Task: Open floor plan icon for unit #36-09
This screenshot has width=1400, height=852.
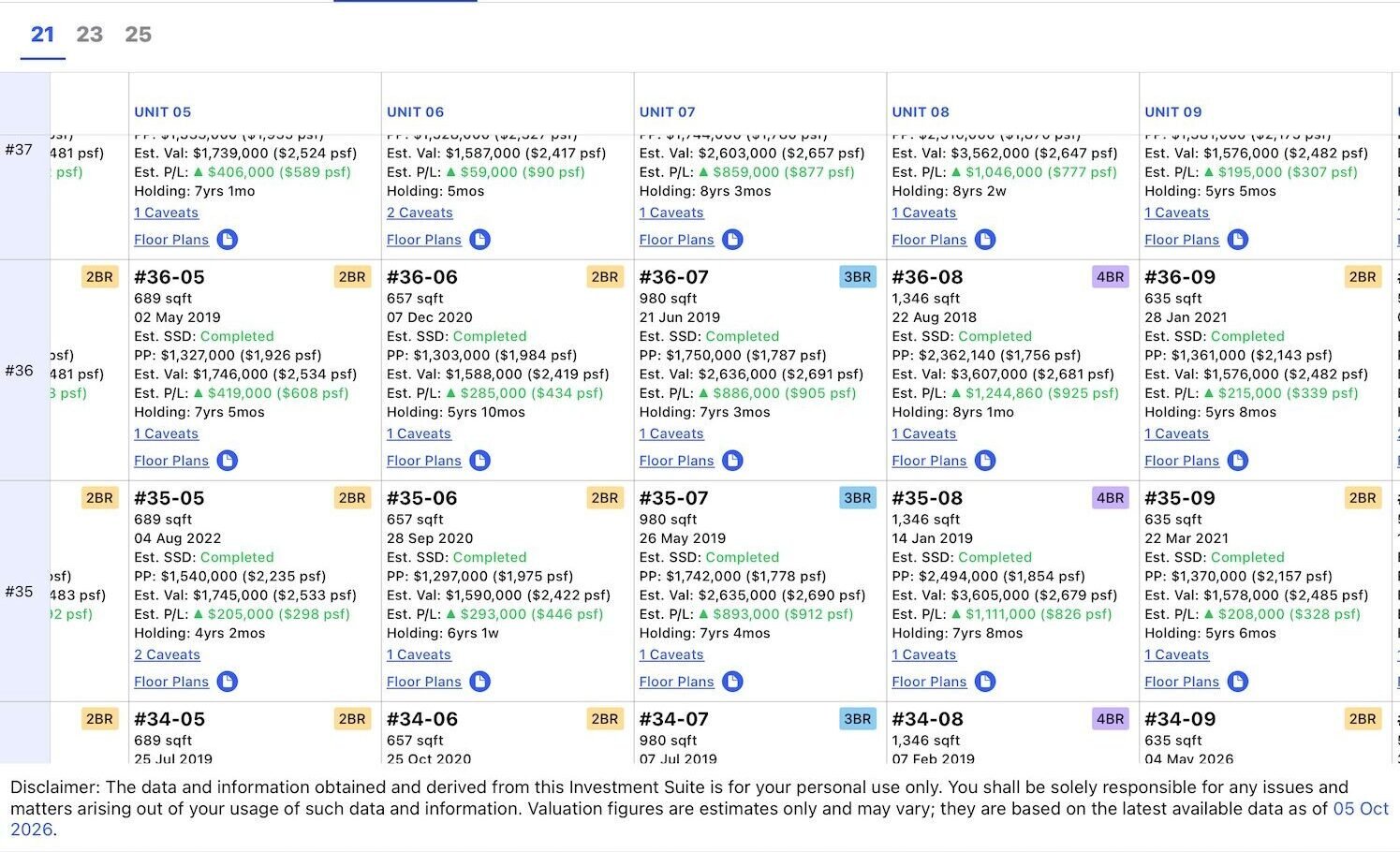Action: [x=1238, y=461]
